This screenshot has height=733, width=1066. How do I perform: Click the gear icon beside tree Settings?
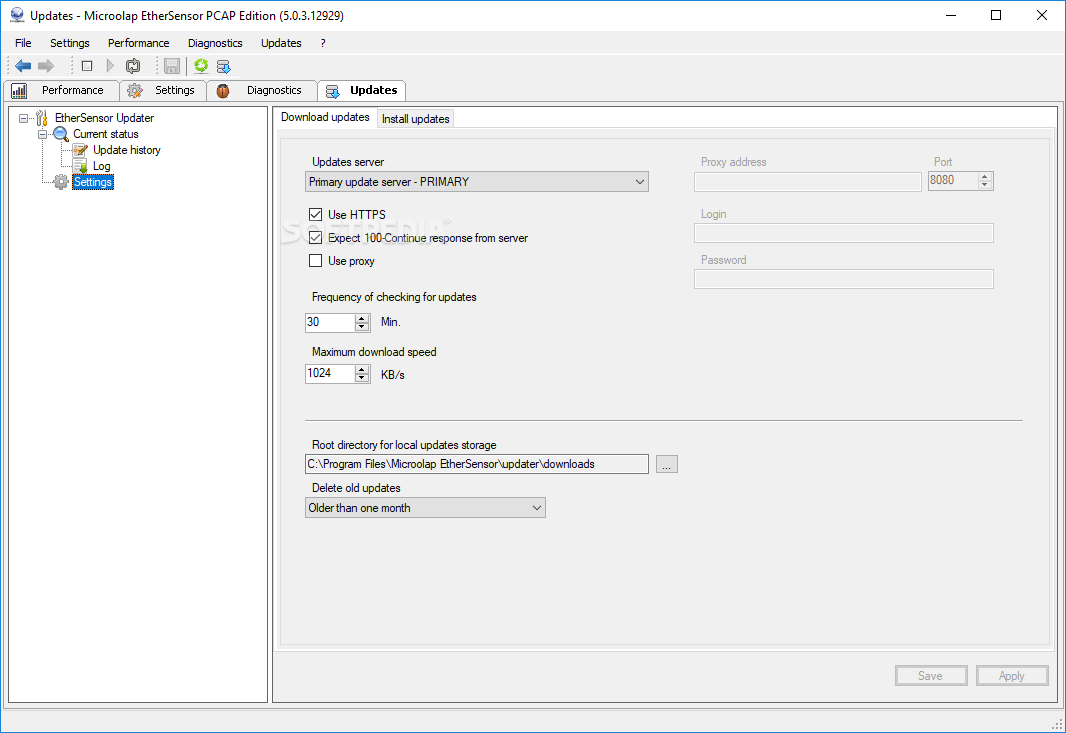point(61,182)
